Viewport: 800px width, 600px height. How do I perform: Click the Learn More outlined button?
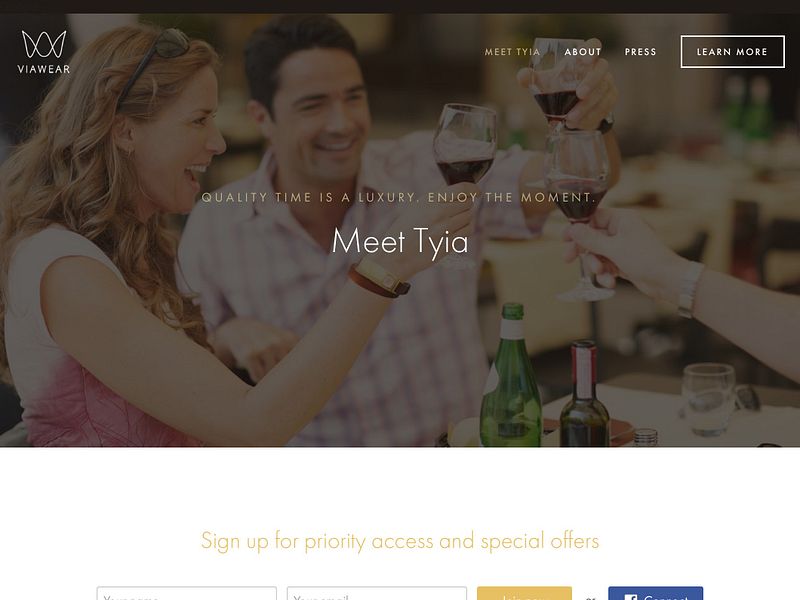click(732, 52)
